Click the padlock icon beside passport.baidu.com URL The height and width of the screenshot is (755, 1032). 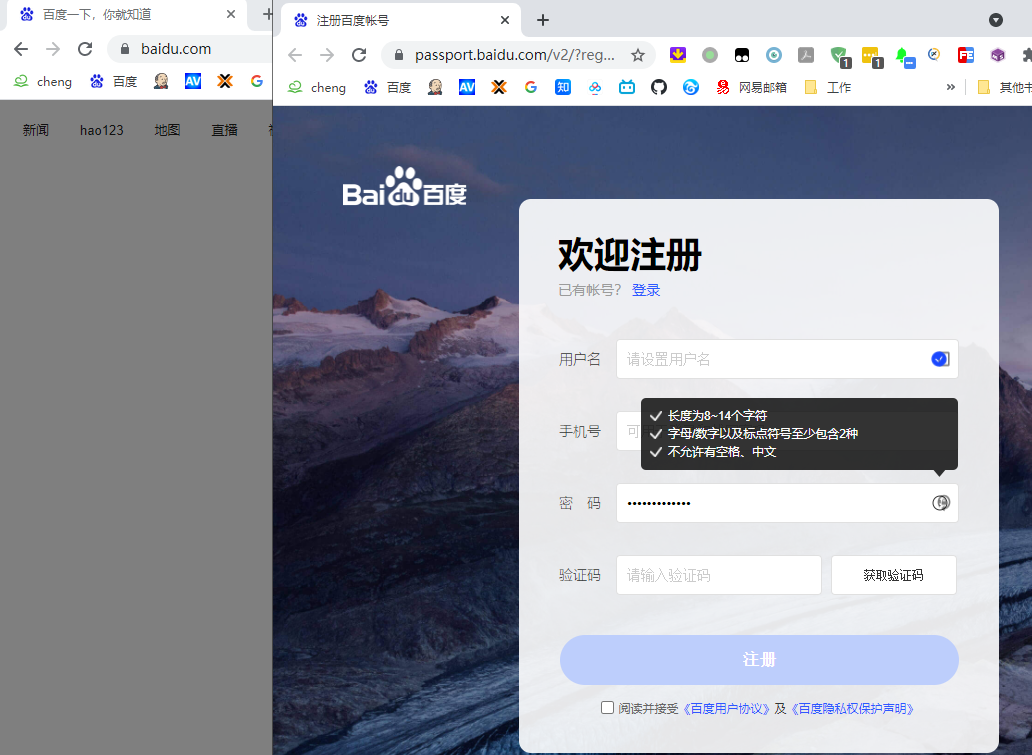pos(398,55)
